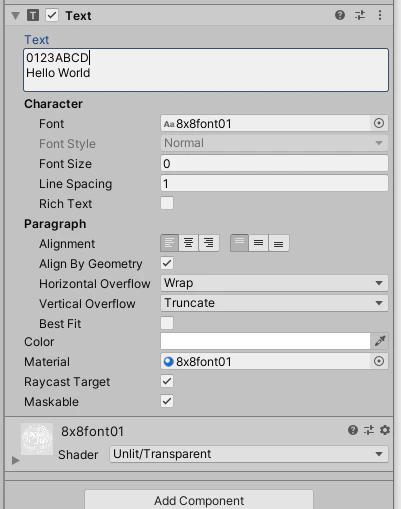Collapse the Text component foldout arrow
401x509 pixels.
pyautogui.click(x=15, y=15)
